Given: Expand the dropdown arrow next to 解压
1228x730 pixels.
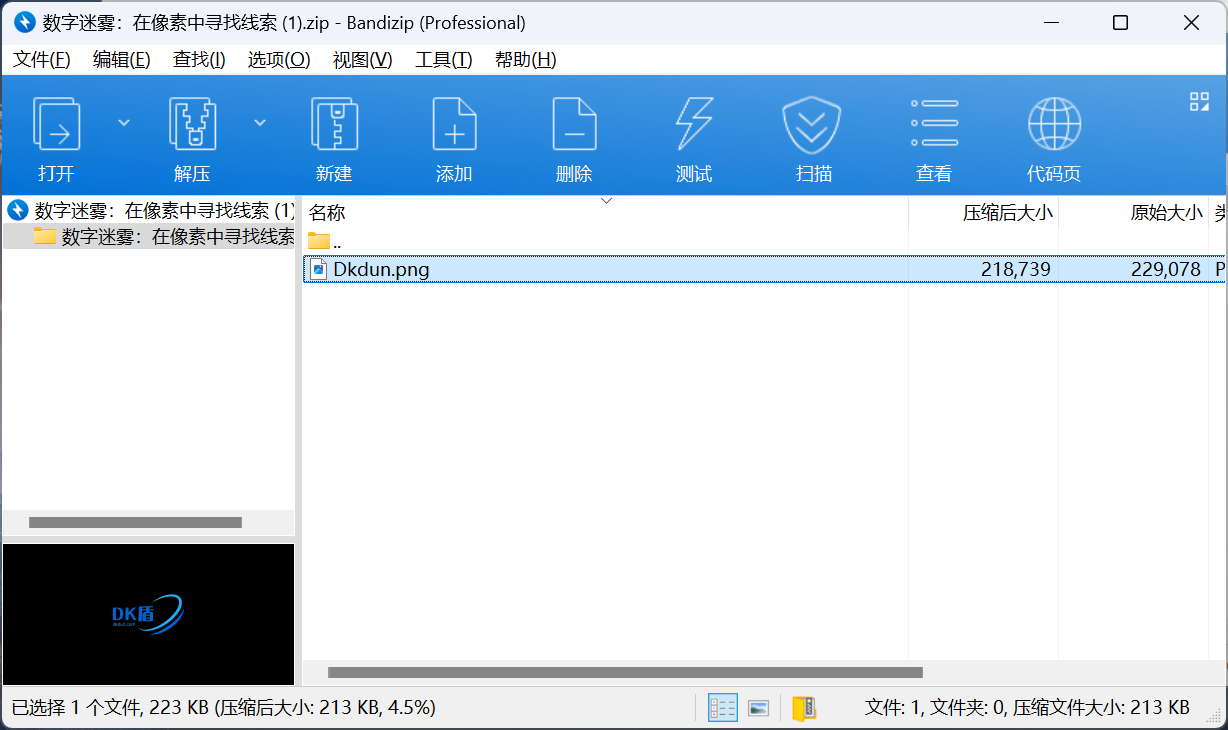Looking at the screenshot, I should [x=260, y=123].
